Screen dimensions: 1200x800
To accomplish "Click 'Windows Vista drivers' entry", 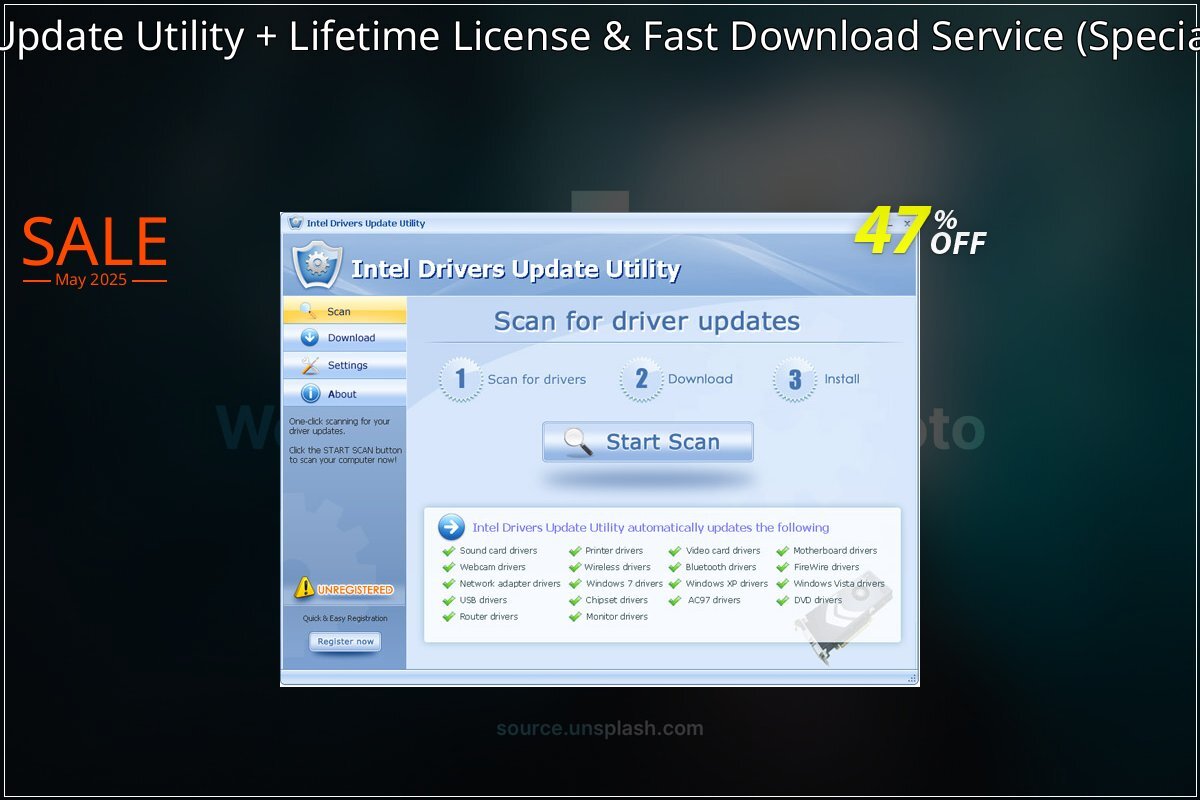I will (x=839, y=584).
